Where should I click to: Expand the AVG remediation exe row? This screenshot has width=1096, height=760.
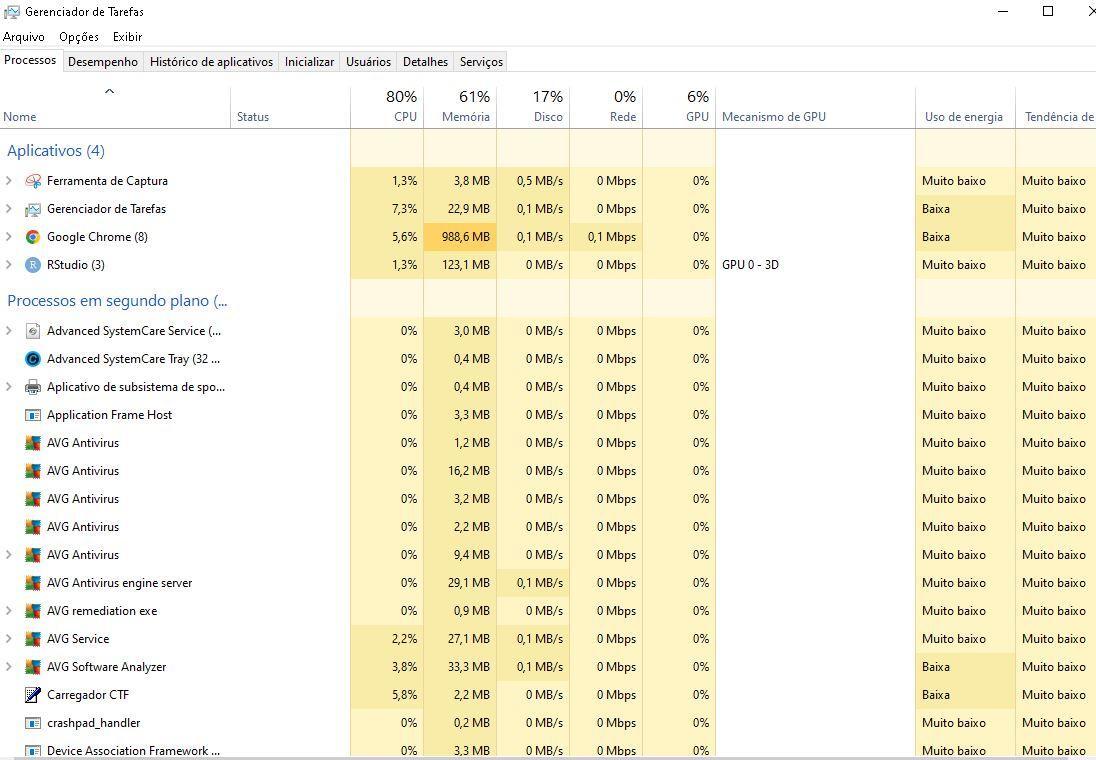tap(8, 610)
